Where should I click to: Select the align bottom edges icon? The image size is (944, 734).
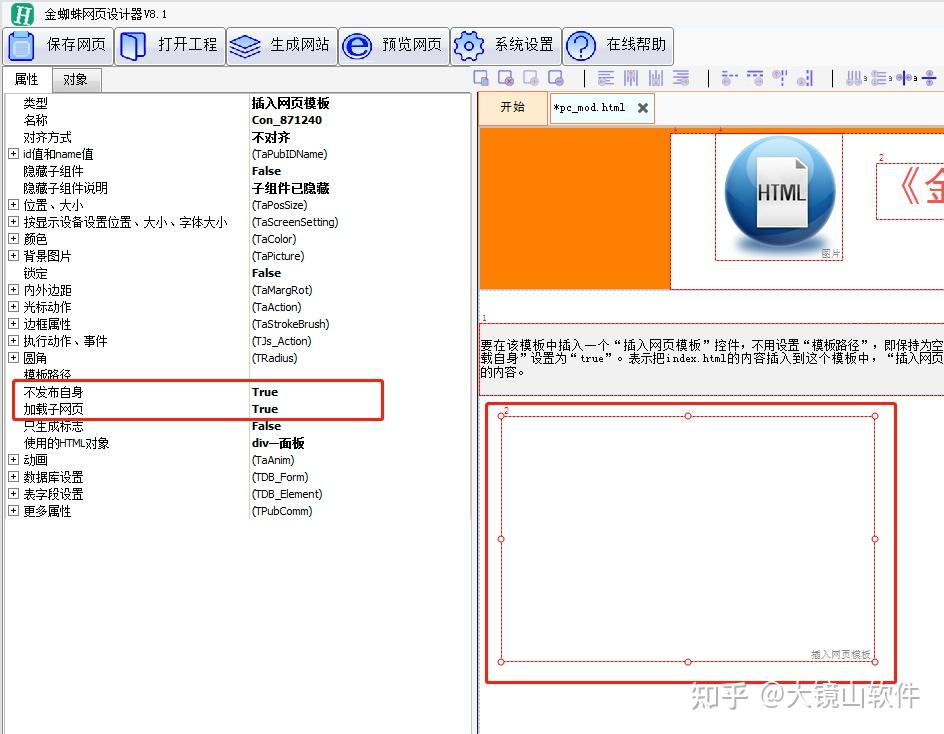(656, 78)
